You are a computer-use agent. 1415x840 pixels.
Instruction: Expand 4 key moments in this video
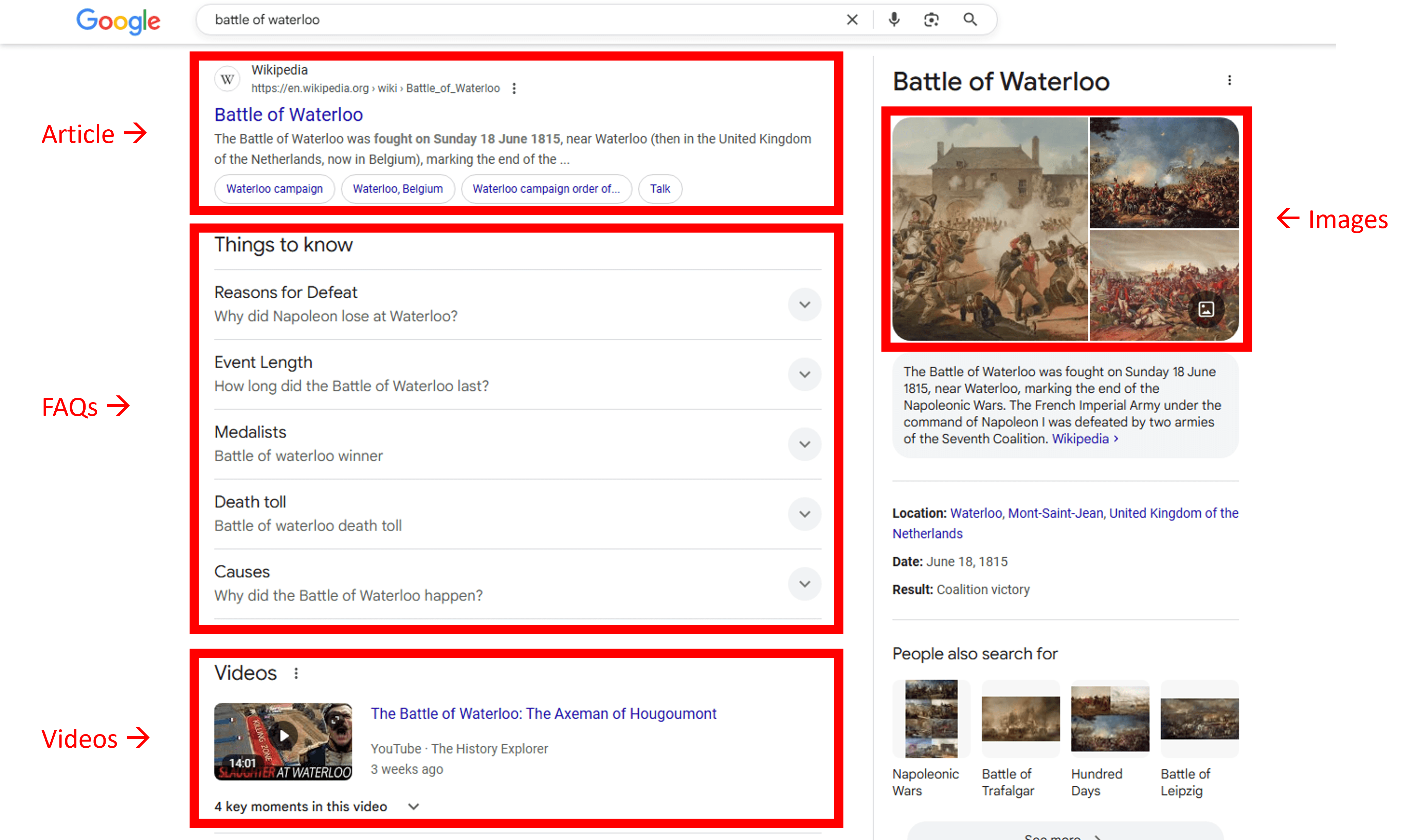[x=413, y=807]
